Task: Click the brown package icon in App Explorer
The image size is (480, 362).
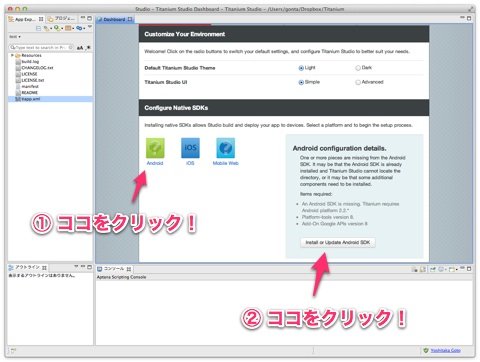Action: click(68, 28)
